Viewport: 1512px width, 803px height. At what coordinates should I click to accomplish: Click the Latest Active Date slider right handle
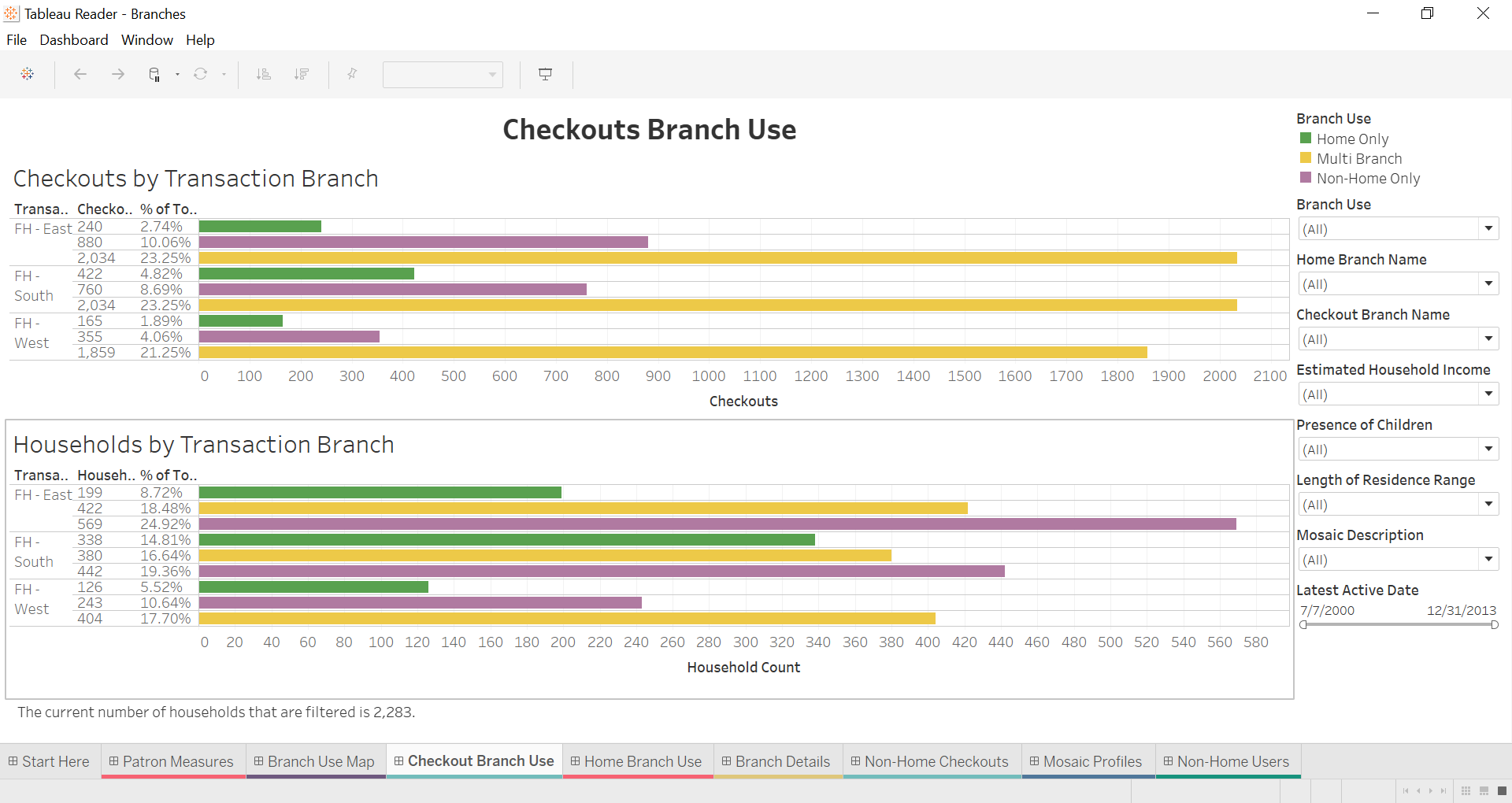click(1495, 625)
